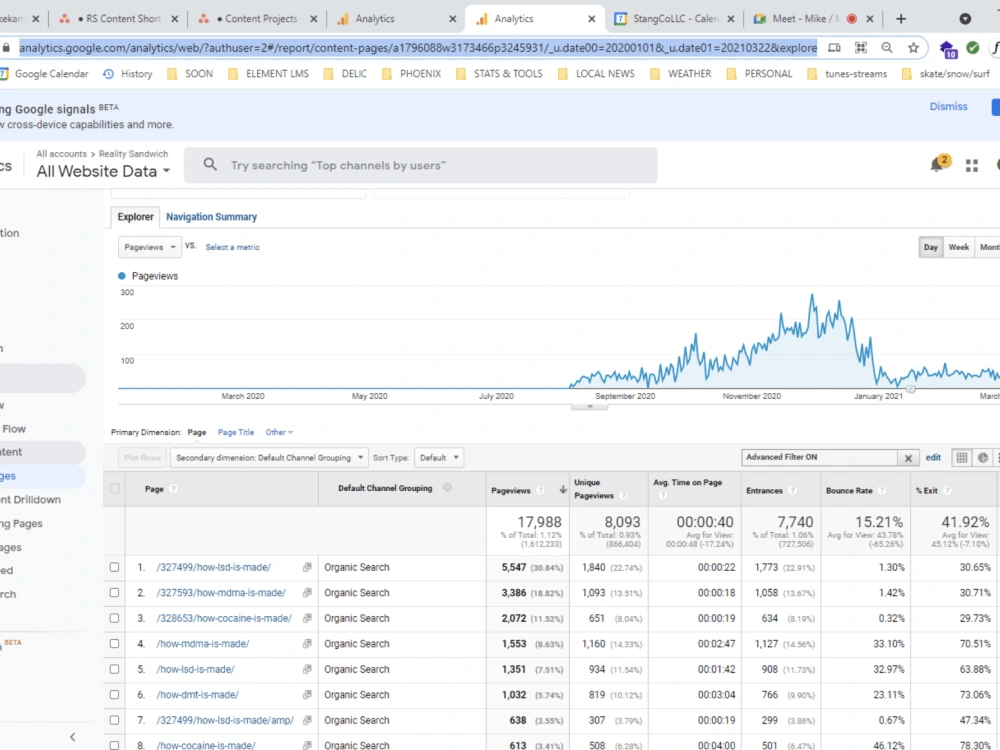Image resolution: width=1000 pixels, height=750 pixels.
Task: Click Reality Sandwich breadcrumb link
Action: click(x=133, y=154)
